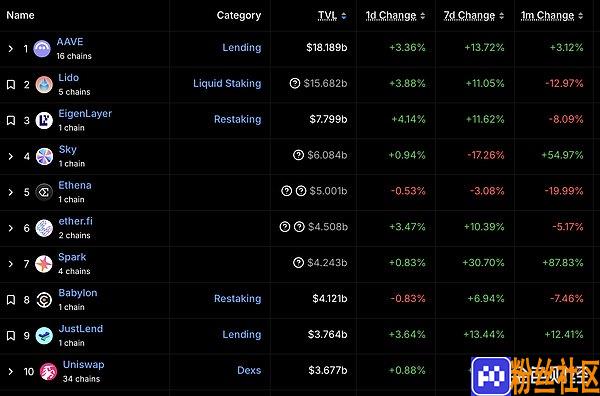
Task: Click the Lido protocol logo icon
Action: [x=44, y=85]
